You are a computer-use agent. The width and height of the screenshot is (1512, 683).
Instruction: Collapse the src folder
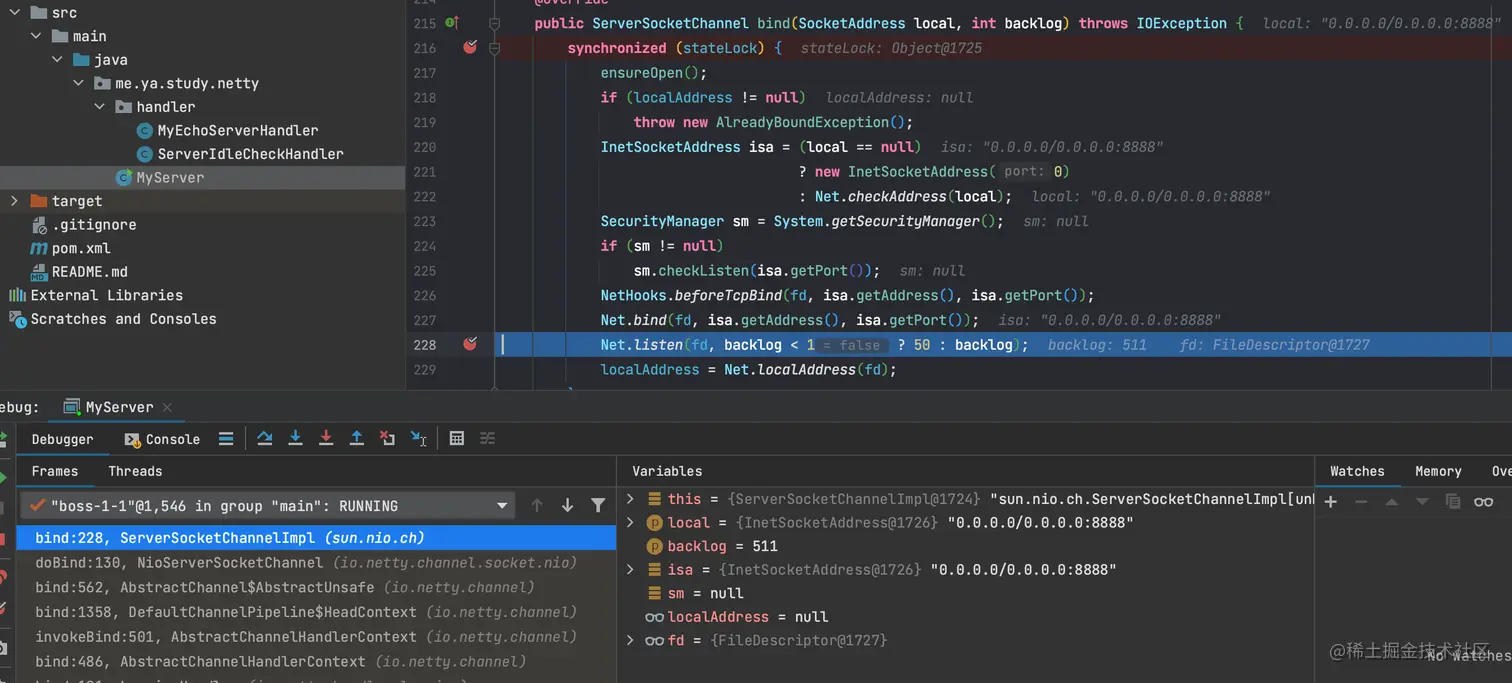click(x=14, y=12)
